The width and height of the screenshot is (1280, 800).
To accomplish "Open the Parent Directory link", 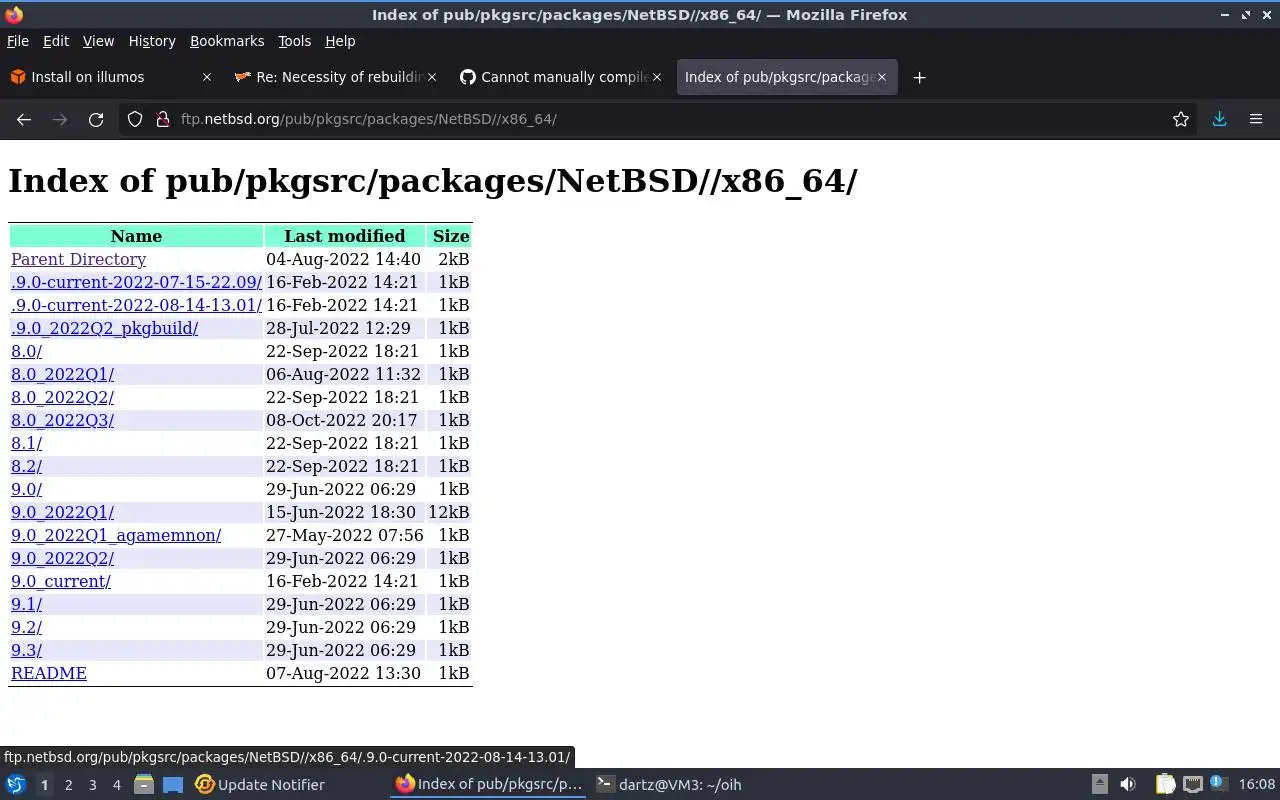I will 78,259.
